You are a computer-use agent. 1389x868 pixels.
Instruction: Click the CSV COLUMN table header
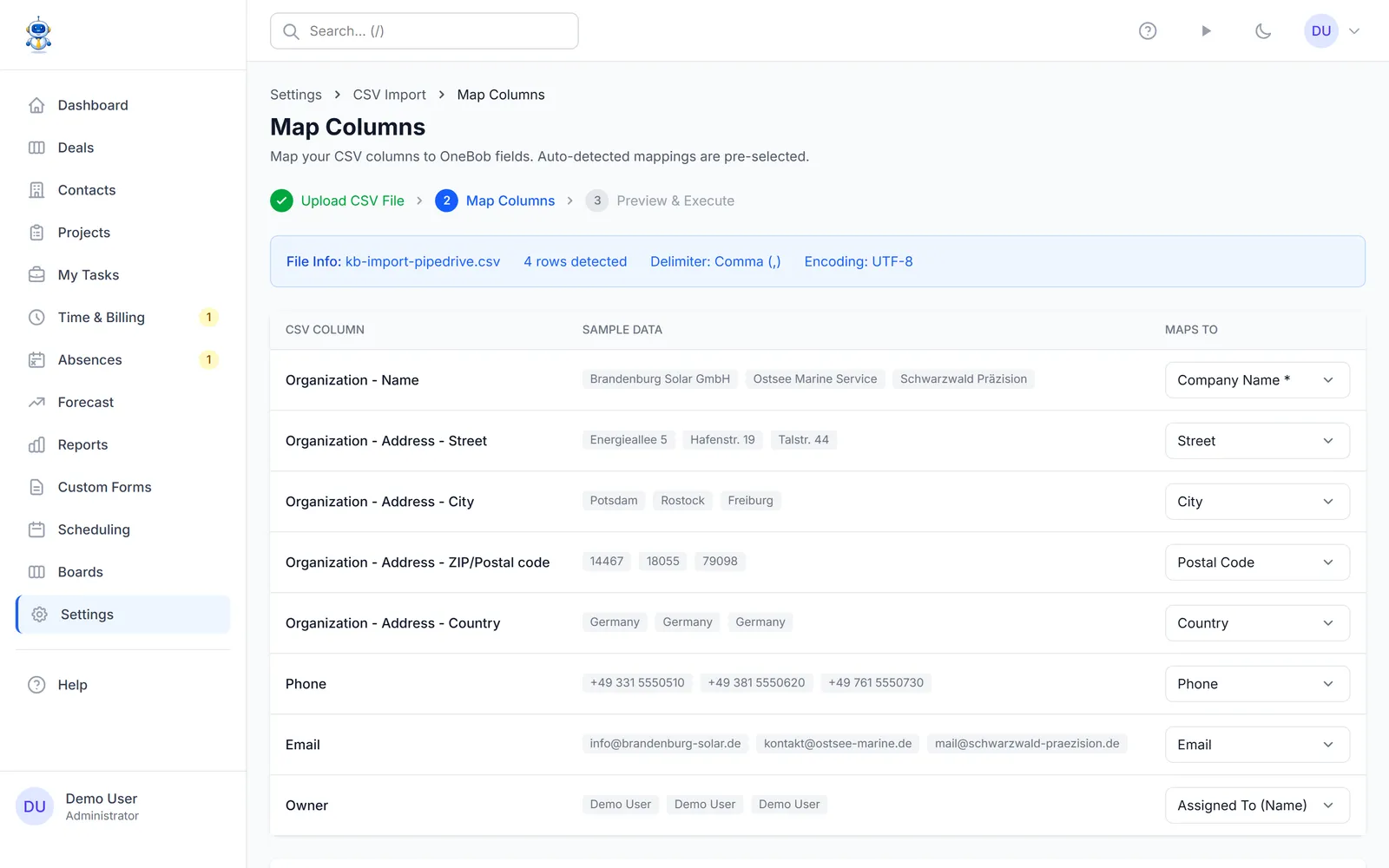coord(325,330)
